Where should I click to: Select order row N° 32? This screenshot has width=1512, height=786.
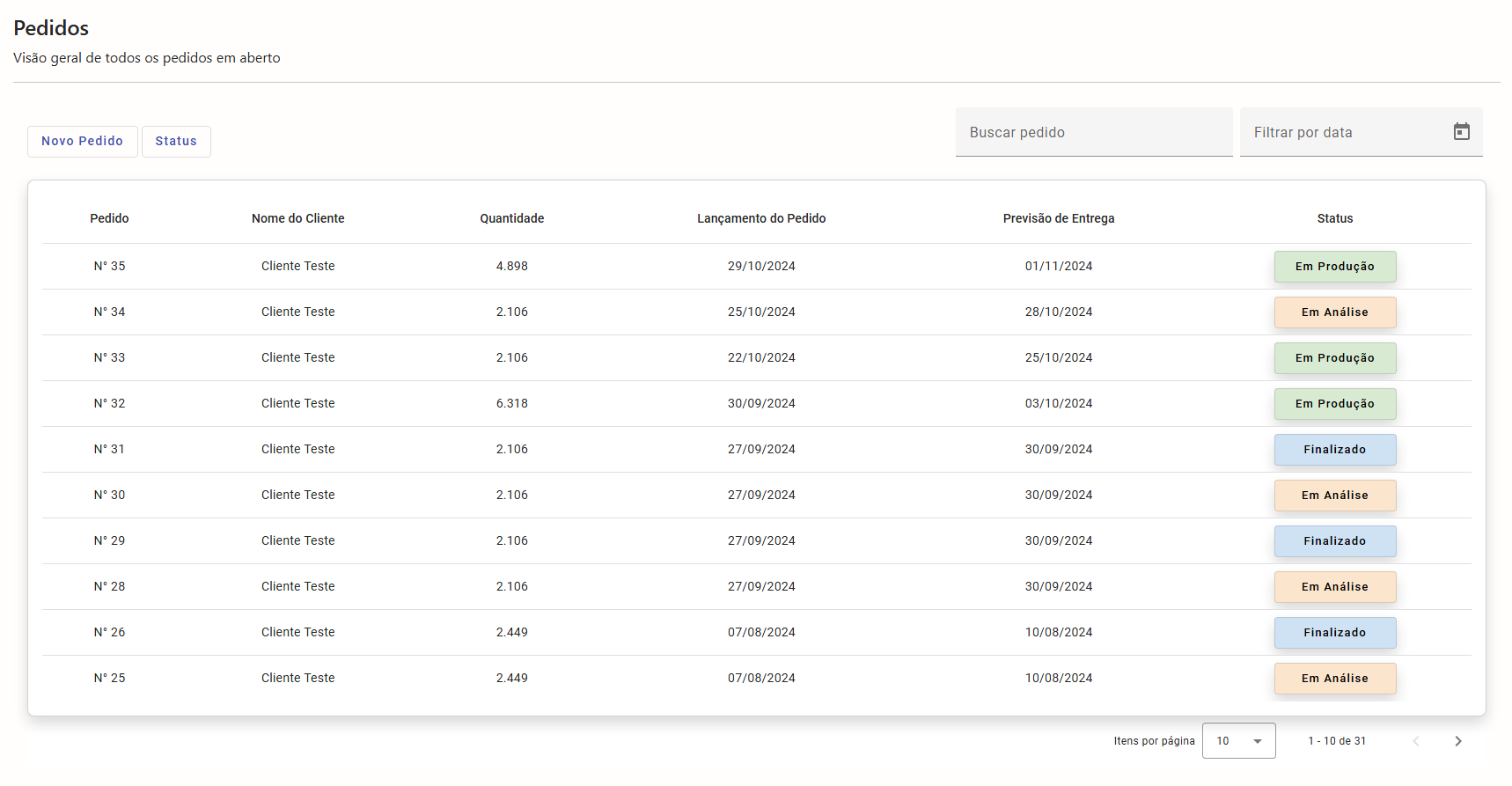109,403
